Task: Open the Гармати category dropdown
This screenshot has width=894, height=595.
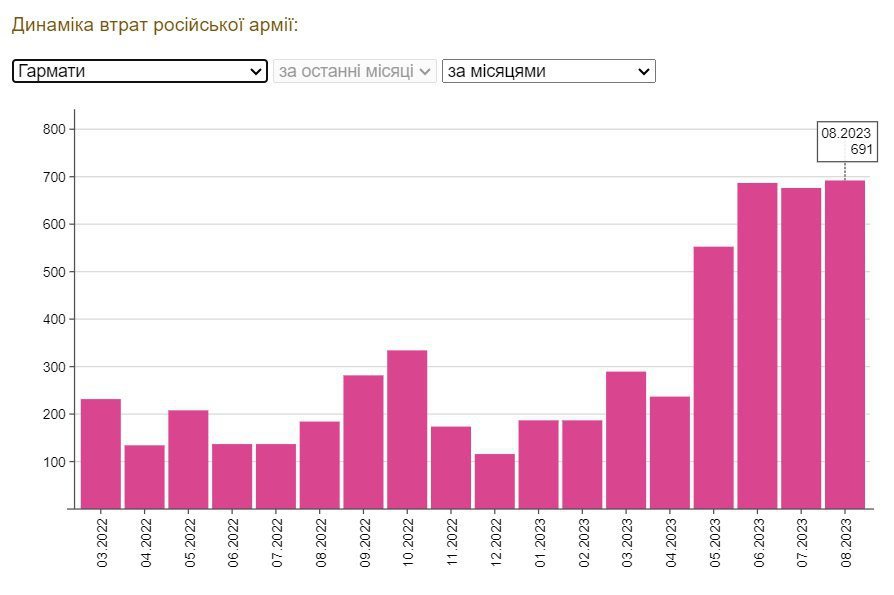Action: (x=139, y=71)
